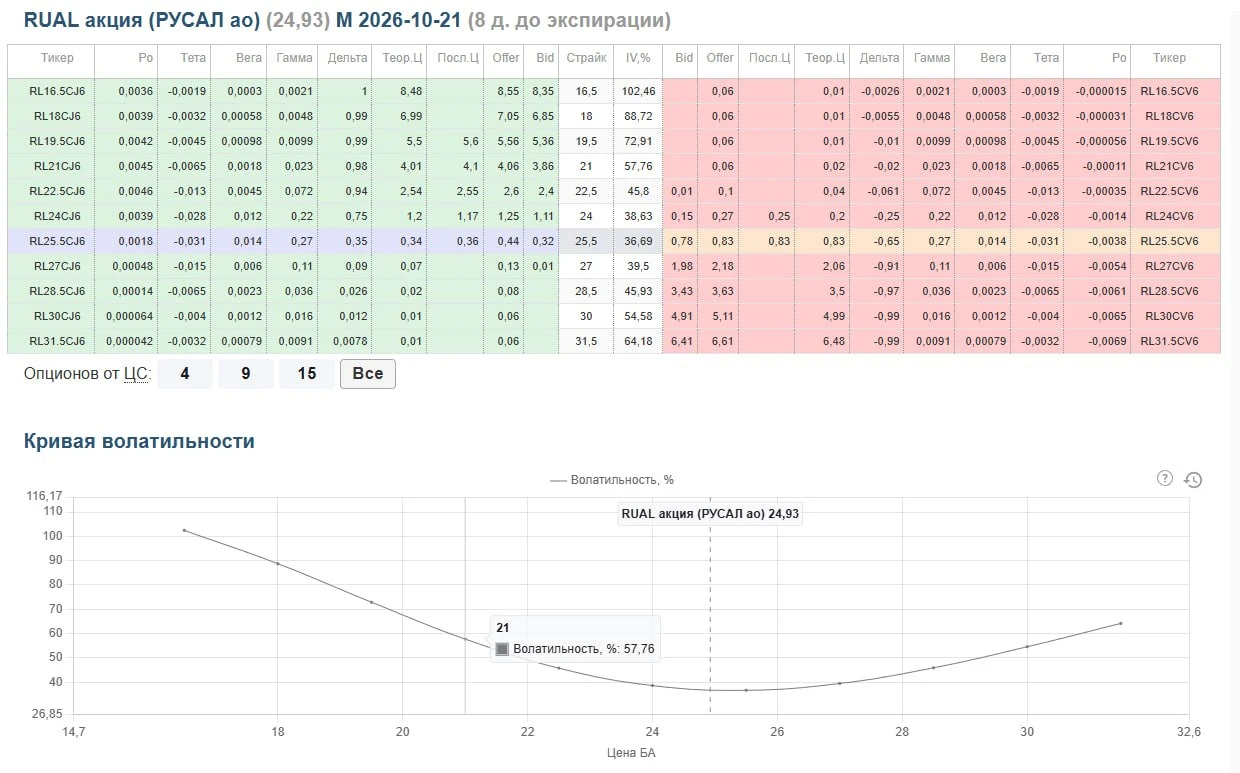Select put ticker RL30CV6
1240x773 pixels.
[x=1169, y=316]
